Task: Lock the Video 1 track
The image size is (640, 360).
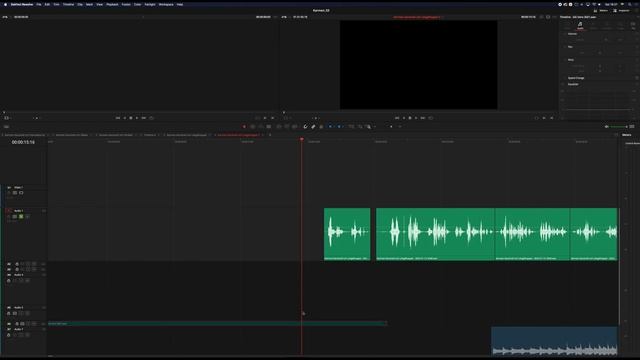Action: pyautogui.click(x=9, y=193)
